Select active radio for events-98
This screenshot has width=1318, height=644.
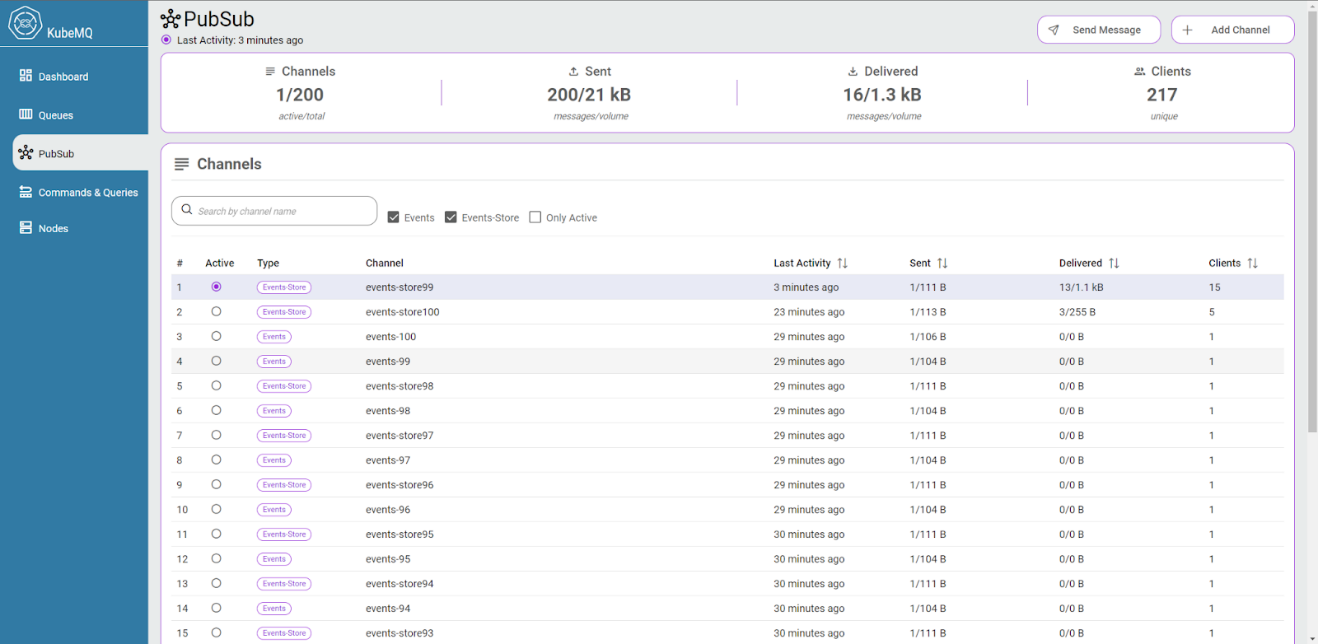[x=216, y=410]
